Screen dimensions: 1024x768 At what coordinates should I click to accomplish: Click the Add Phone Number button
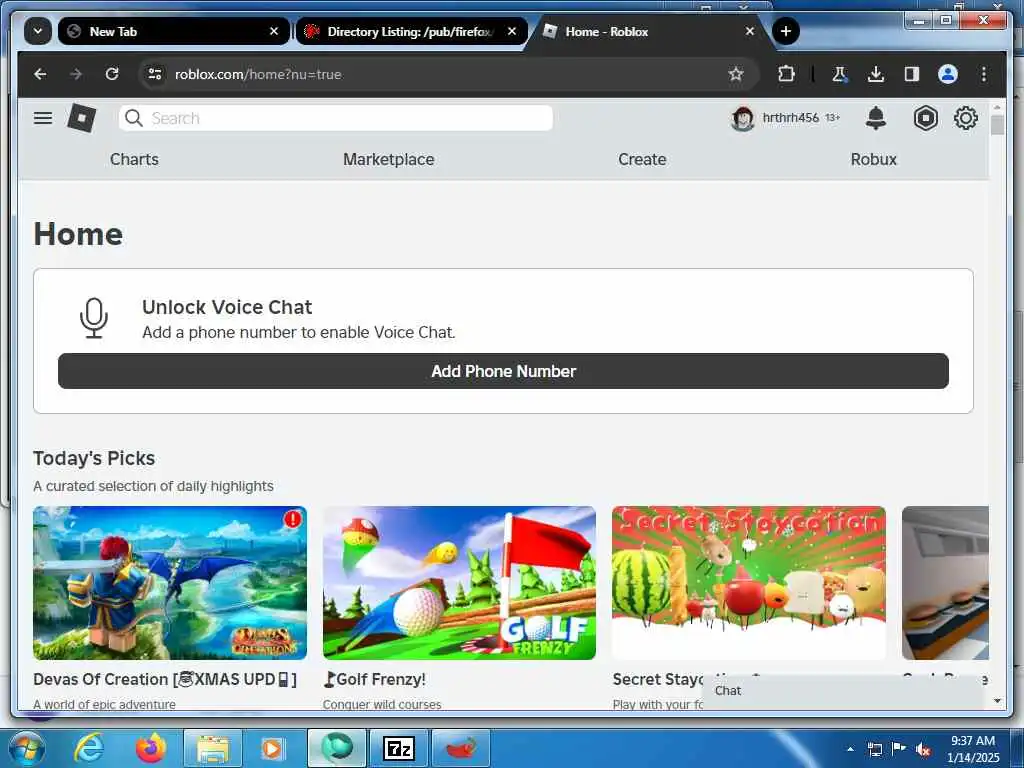click(x=503, y=371)
